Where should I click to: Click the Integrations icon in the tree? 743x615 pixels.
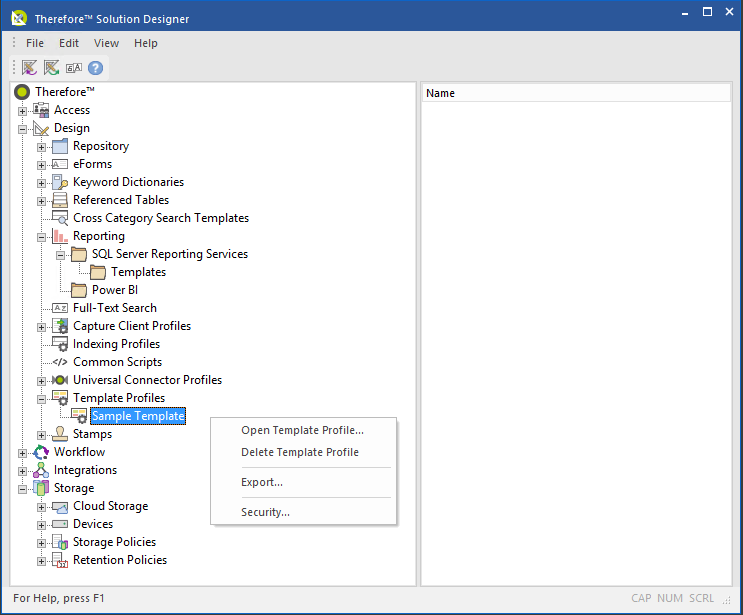point(41,470)
